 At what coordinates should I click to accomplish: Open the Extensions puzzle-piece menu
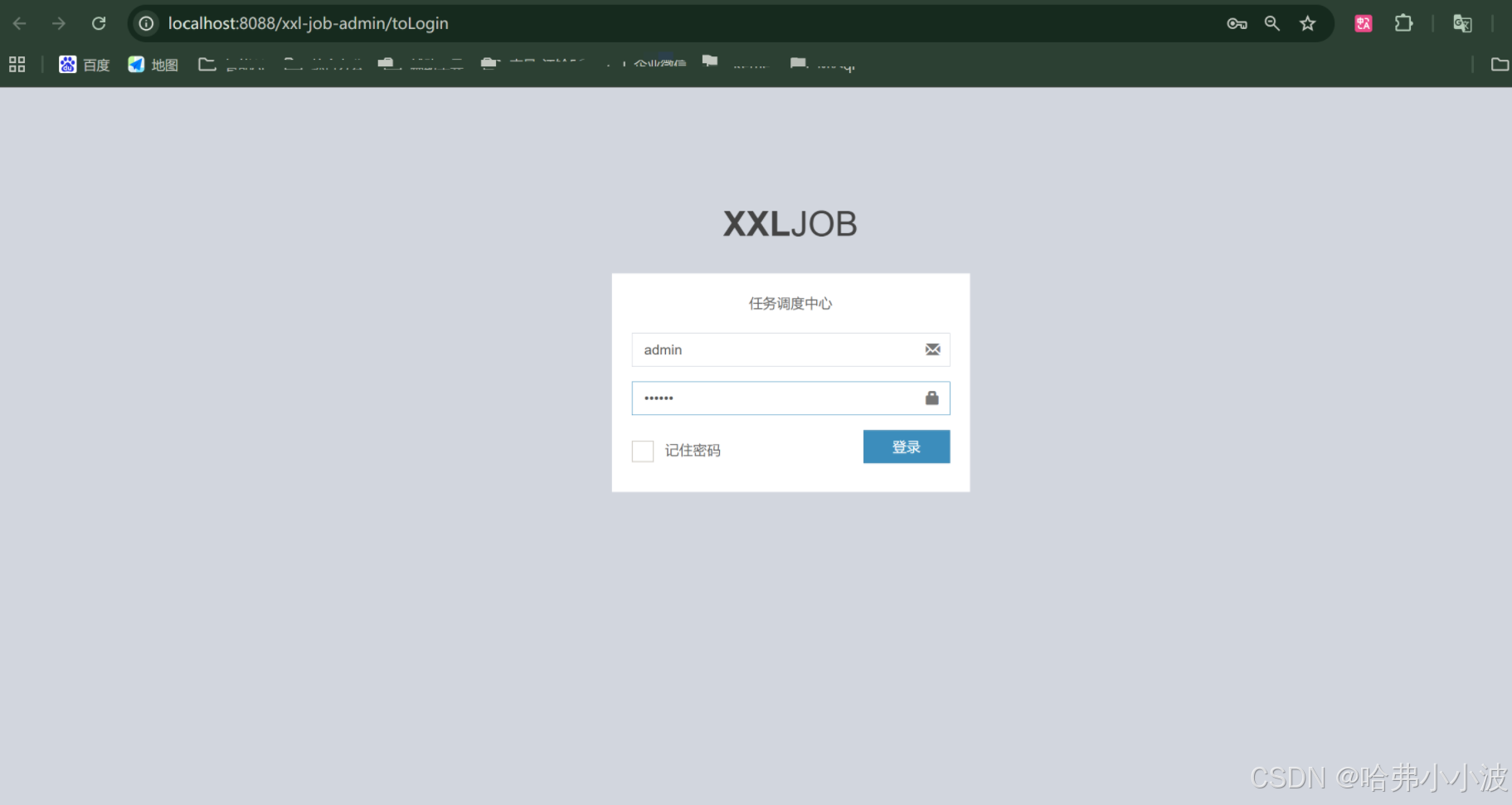click(x=1403, y=23)
